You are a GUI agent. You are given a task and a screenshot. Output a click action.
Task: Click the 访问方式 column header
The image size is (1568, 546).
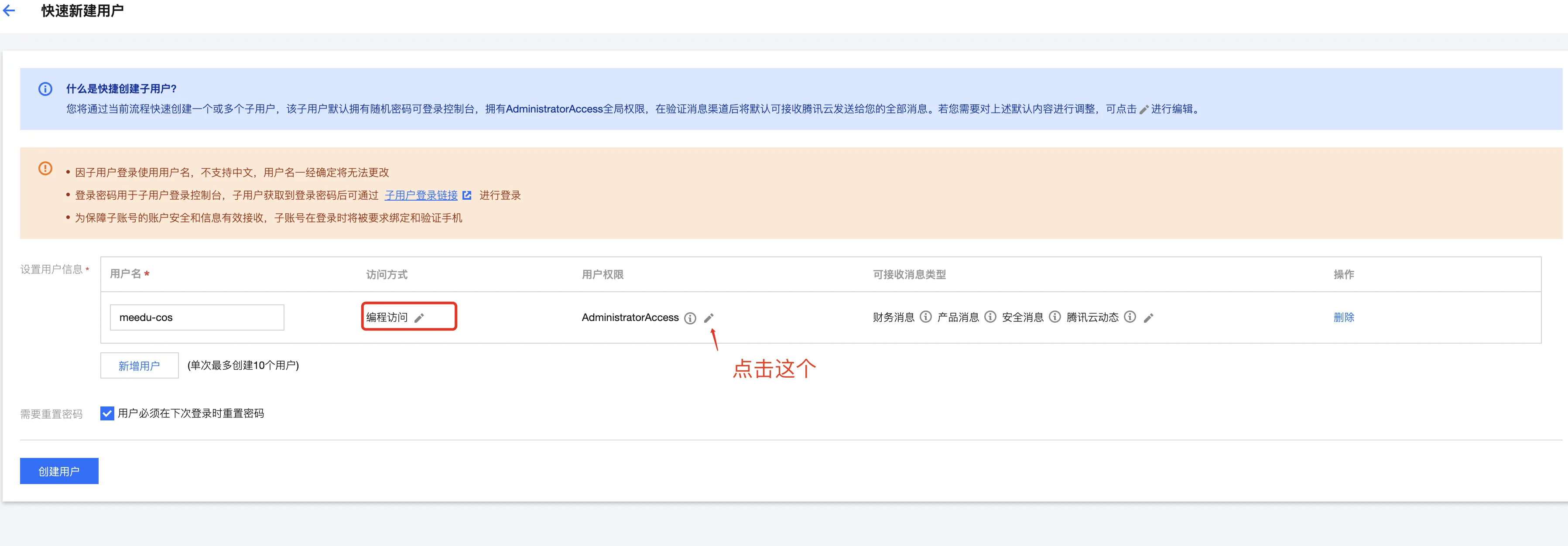pyautogui.click(x=387, y=274)
